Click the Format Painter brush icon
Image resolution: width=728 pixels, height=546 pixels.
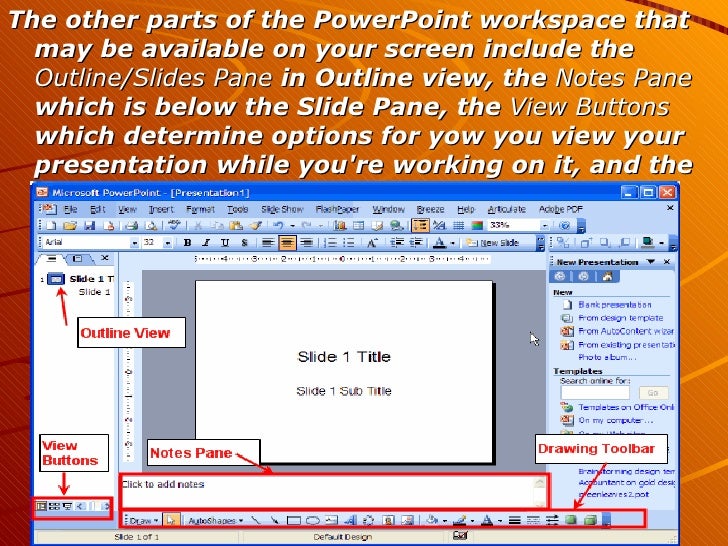[256, 226]
